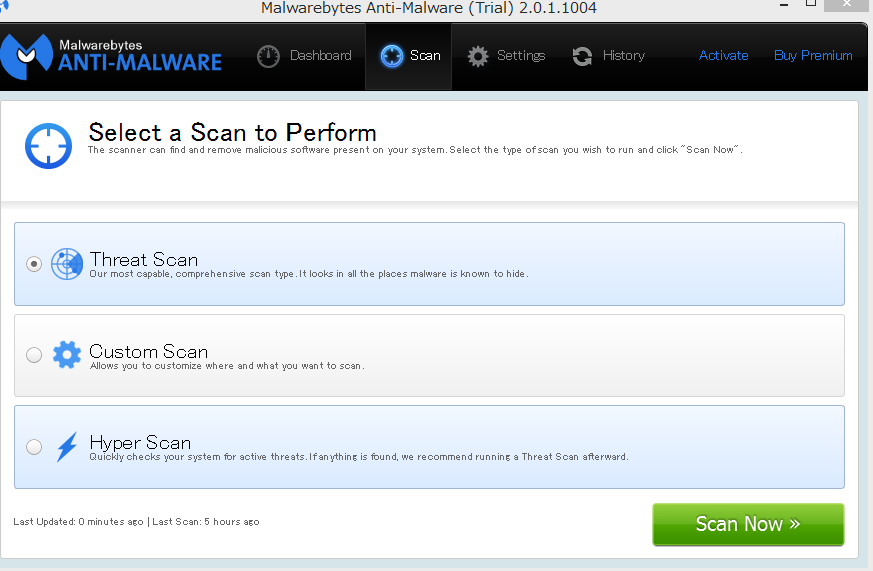
Task: Open the Settings tab
Action: coord(506,56)
